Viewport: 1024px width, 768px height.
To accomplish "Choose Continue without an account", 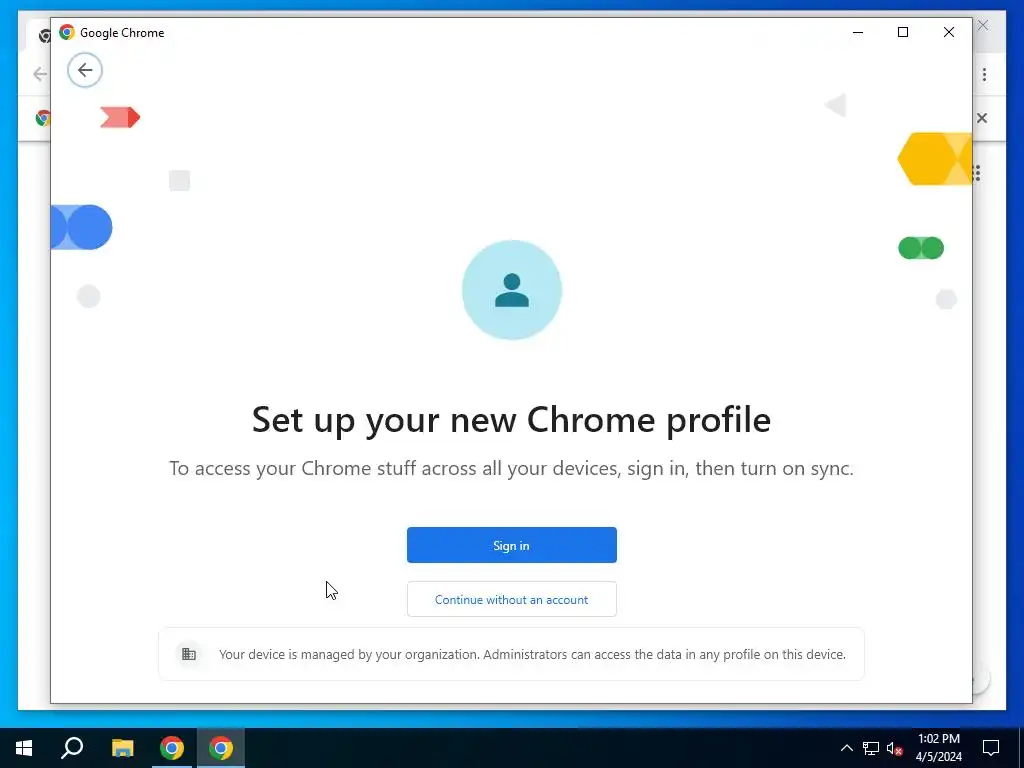I will pyautogui.click(x=511, y=599).
